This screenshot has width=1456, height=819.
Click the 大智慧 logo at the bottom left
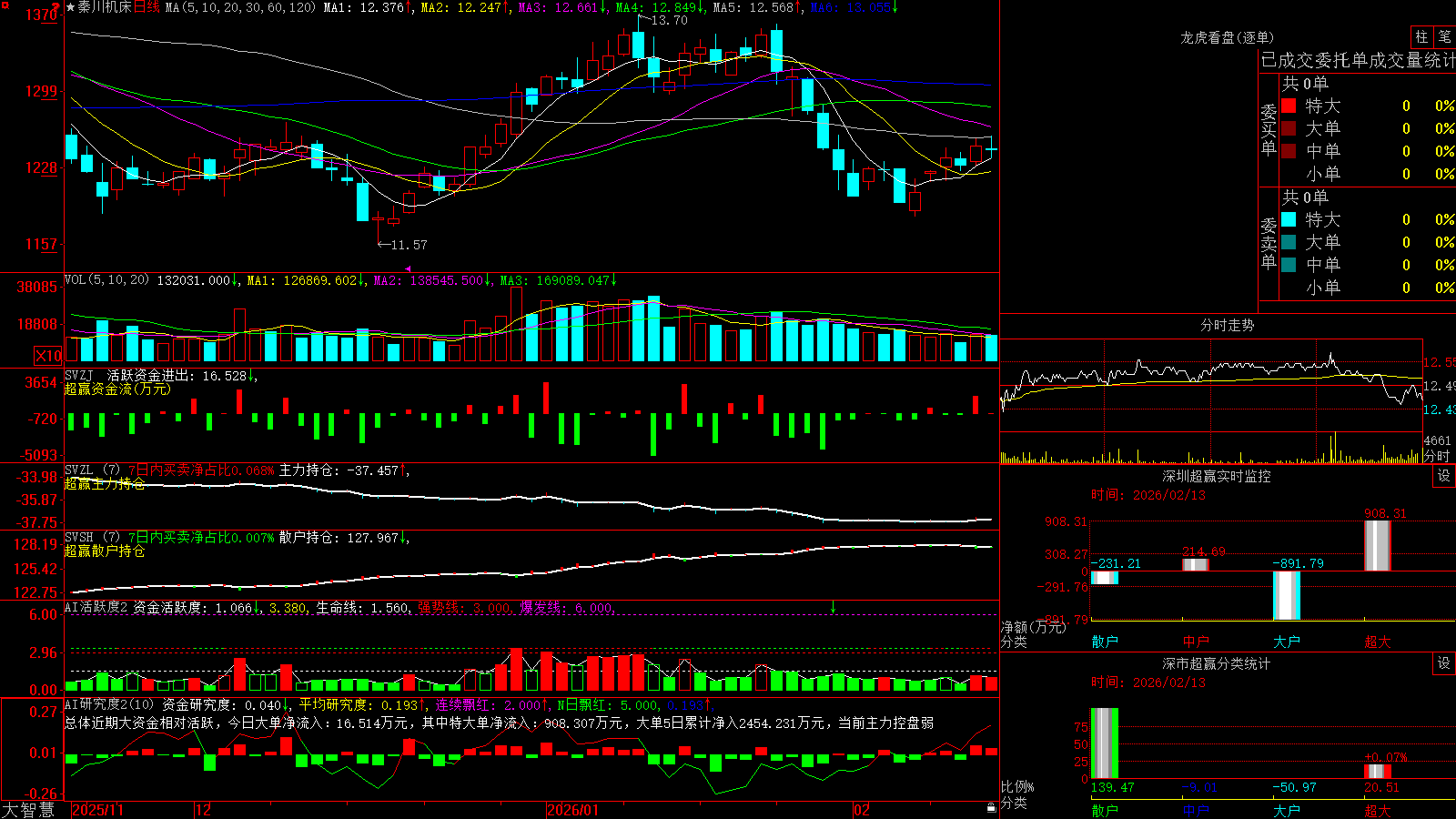28,810
